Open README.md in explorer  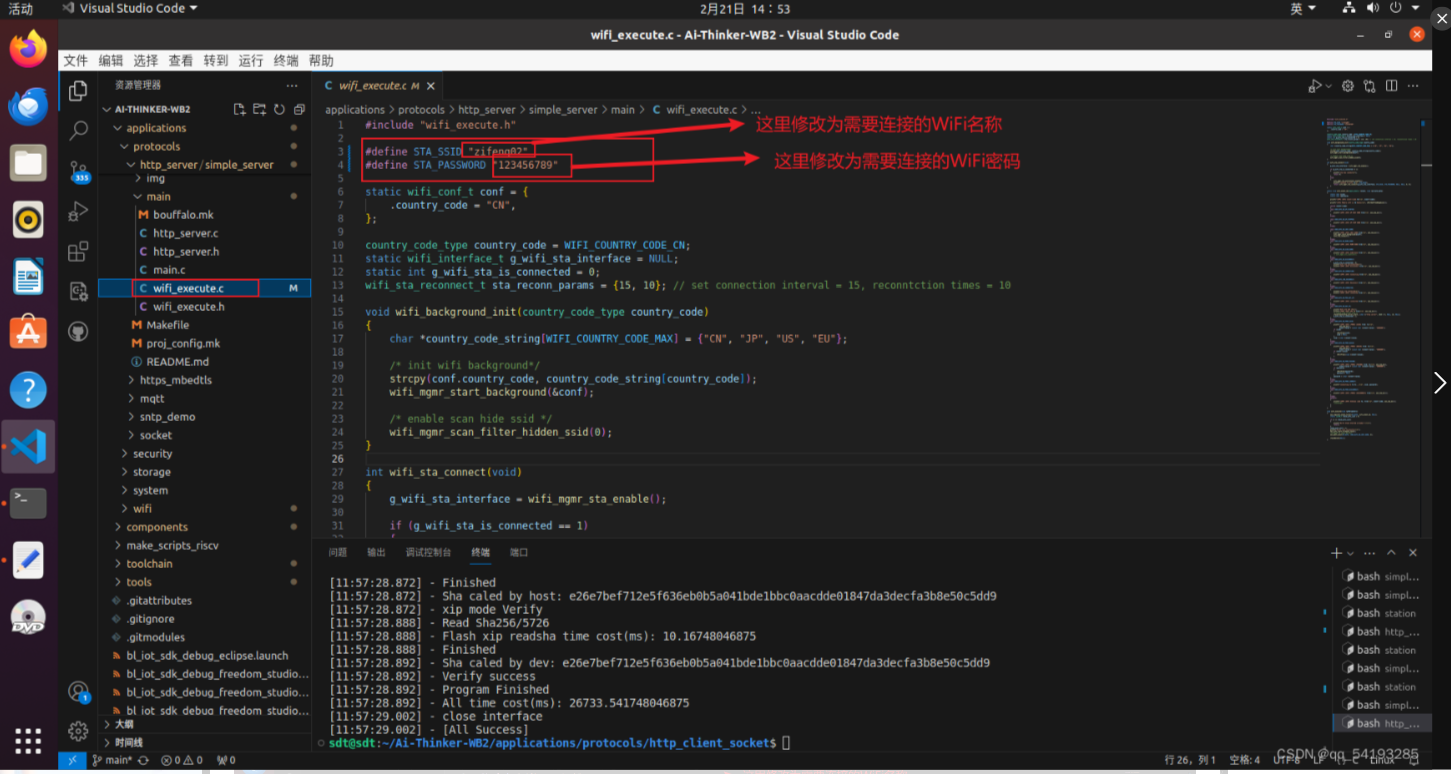205,361
